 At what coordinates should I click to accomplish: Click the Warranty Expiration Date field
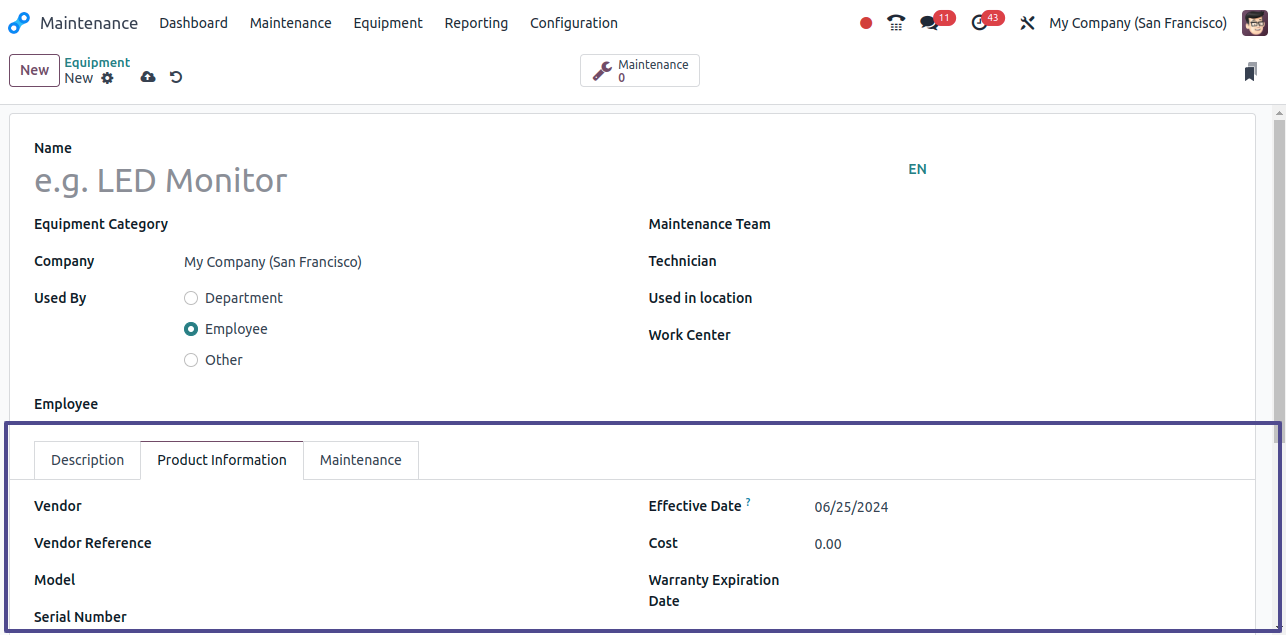pyautogui.click(x=1023, y=581)
